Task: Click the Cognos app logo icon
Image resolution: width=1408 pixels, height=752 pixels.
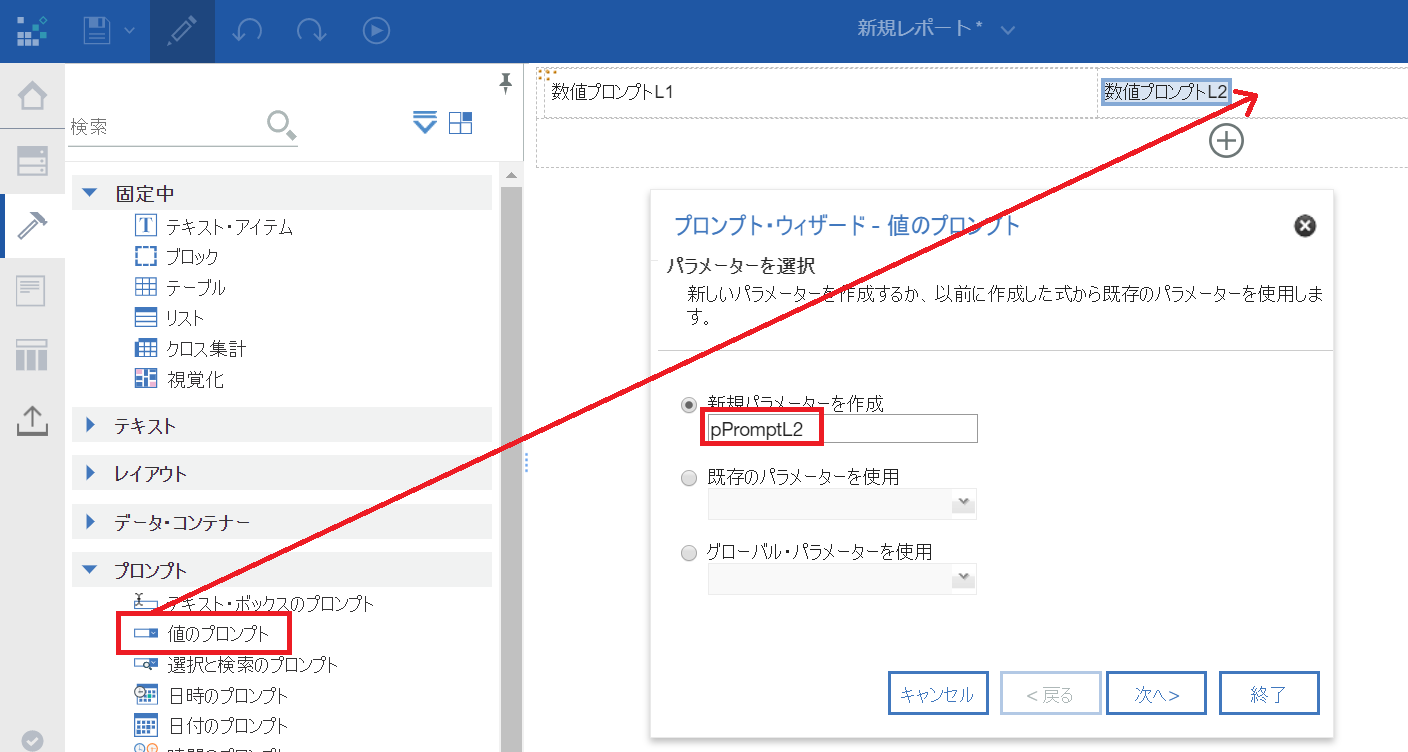Action: click(x=32, y=31)
